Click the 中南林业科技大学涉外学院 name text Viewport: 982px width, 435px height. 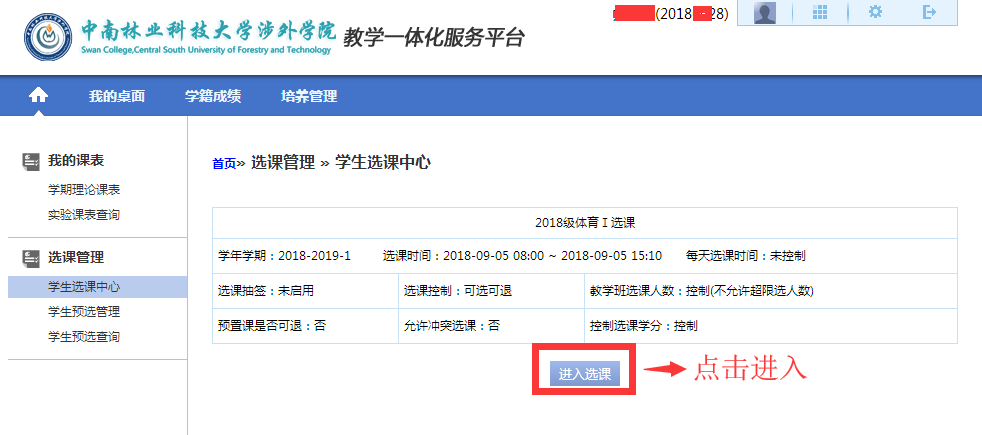pos(209,31)
